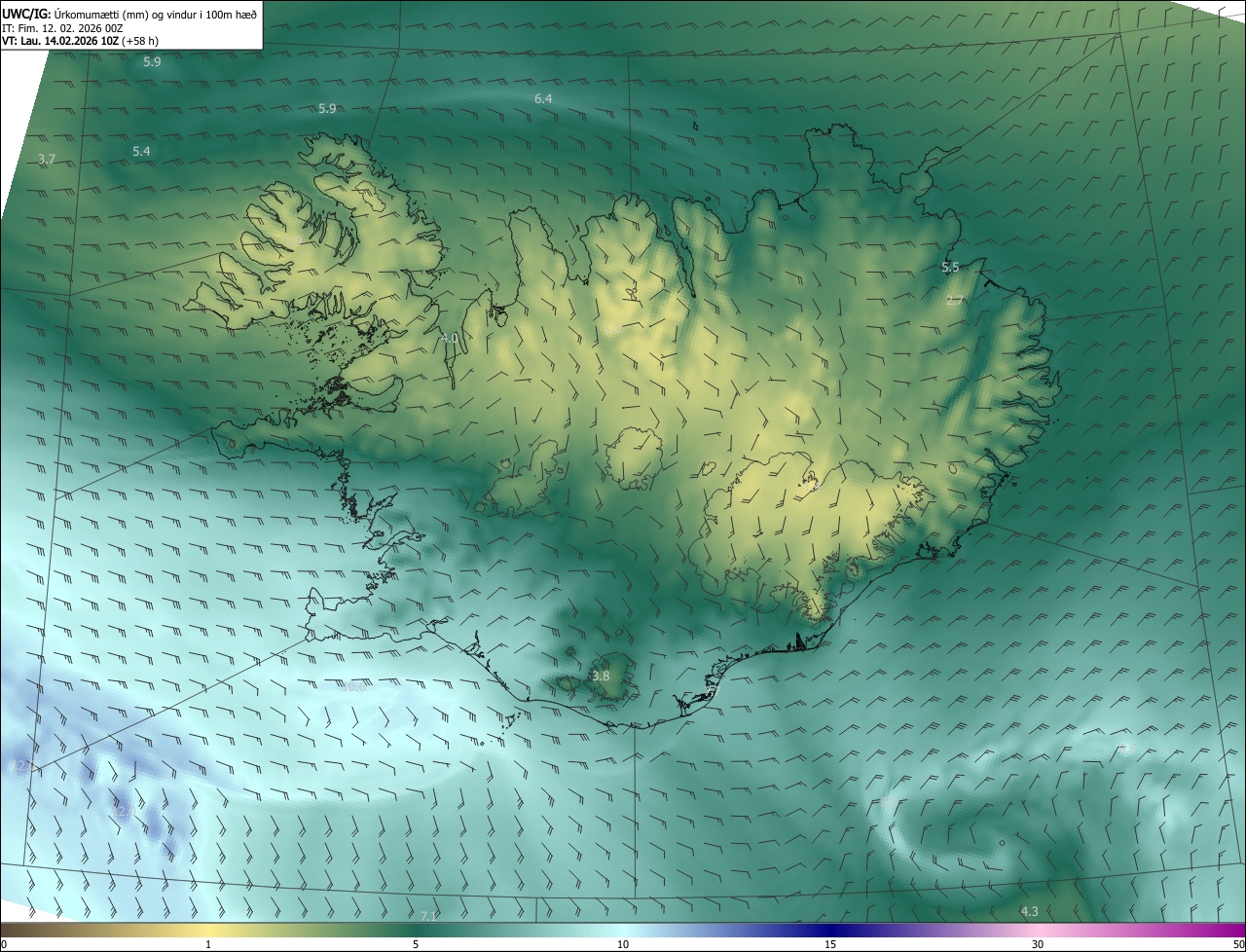Click the 3.7 value on the map
This screenshot has height=952, width=1246.
(x=47, y=160)
